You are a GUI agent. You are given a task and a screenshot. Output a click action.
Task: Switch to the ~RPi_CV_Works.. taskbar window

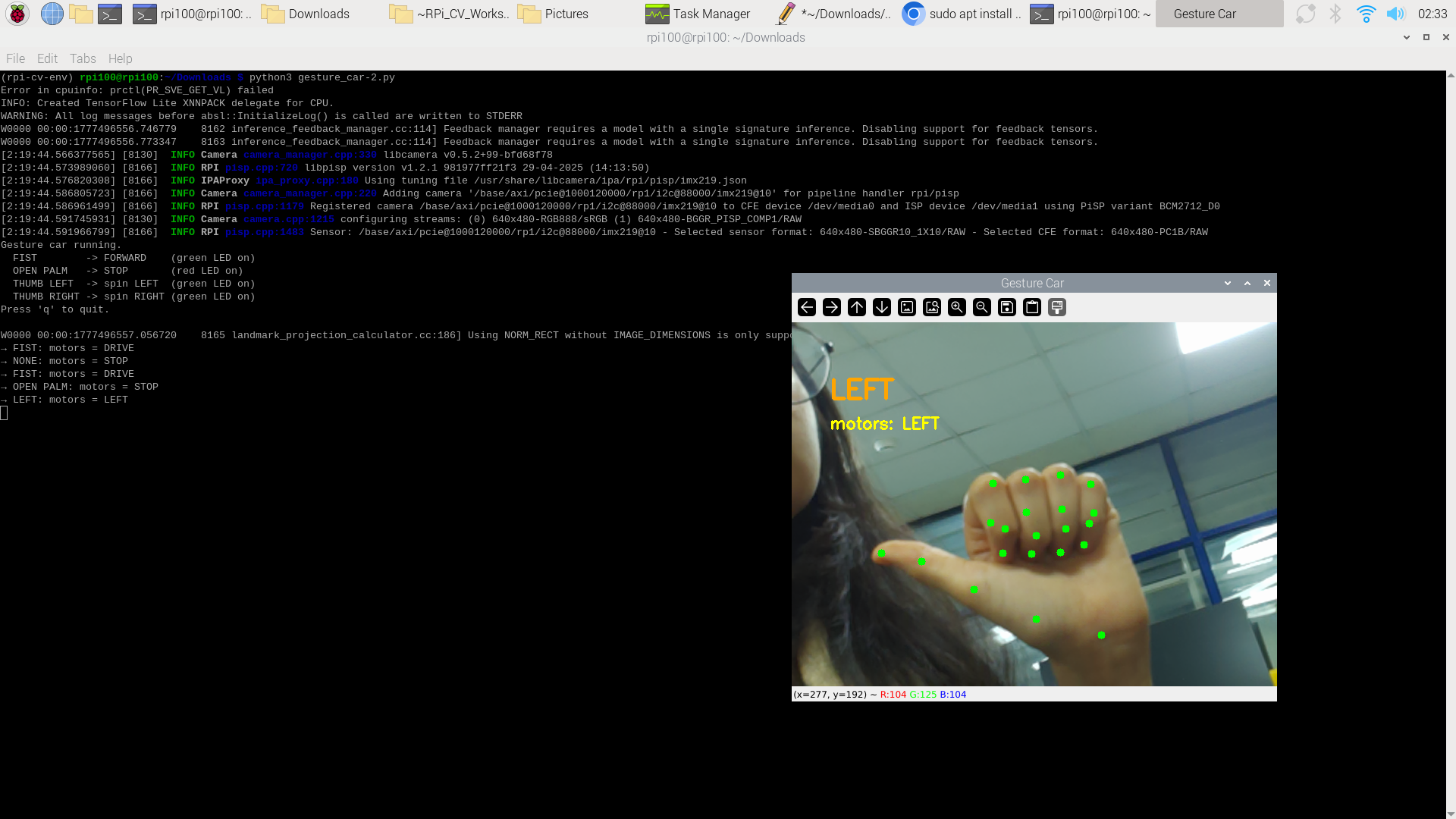pos(448,14)
